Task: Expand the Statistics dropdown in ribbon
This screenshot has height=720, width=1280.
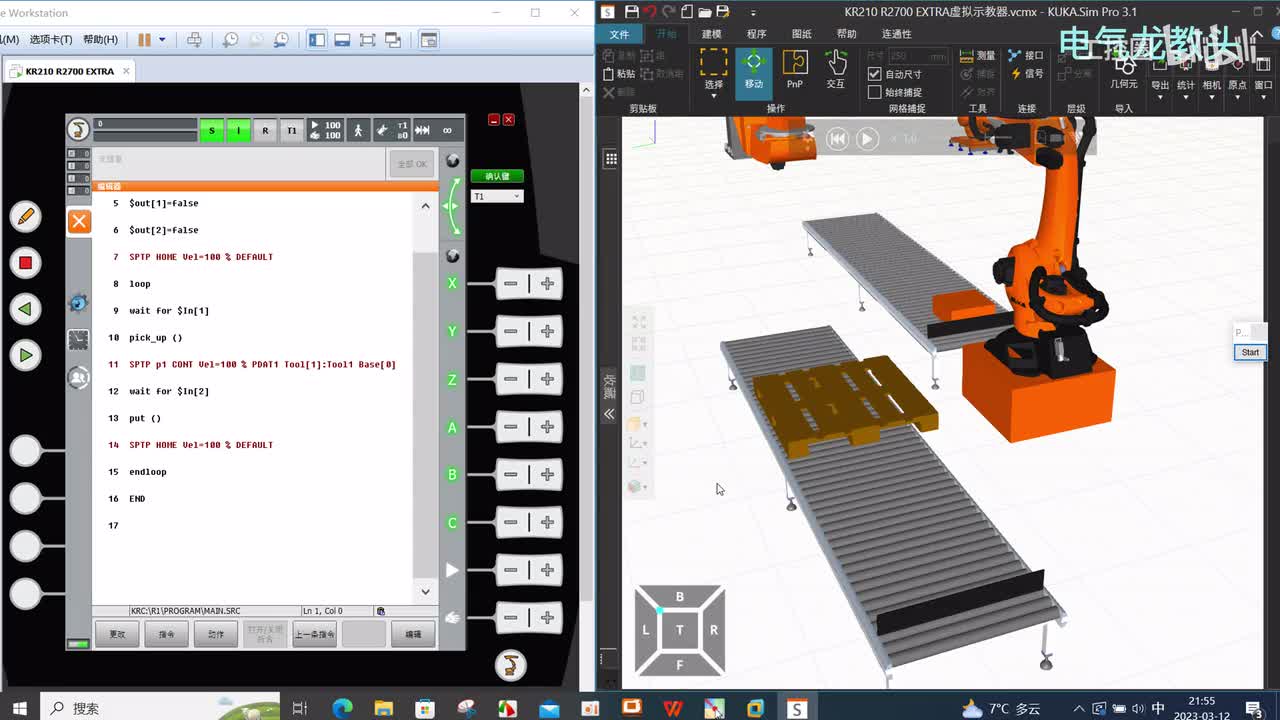Action: tap(1186, 96)
